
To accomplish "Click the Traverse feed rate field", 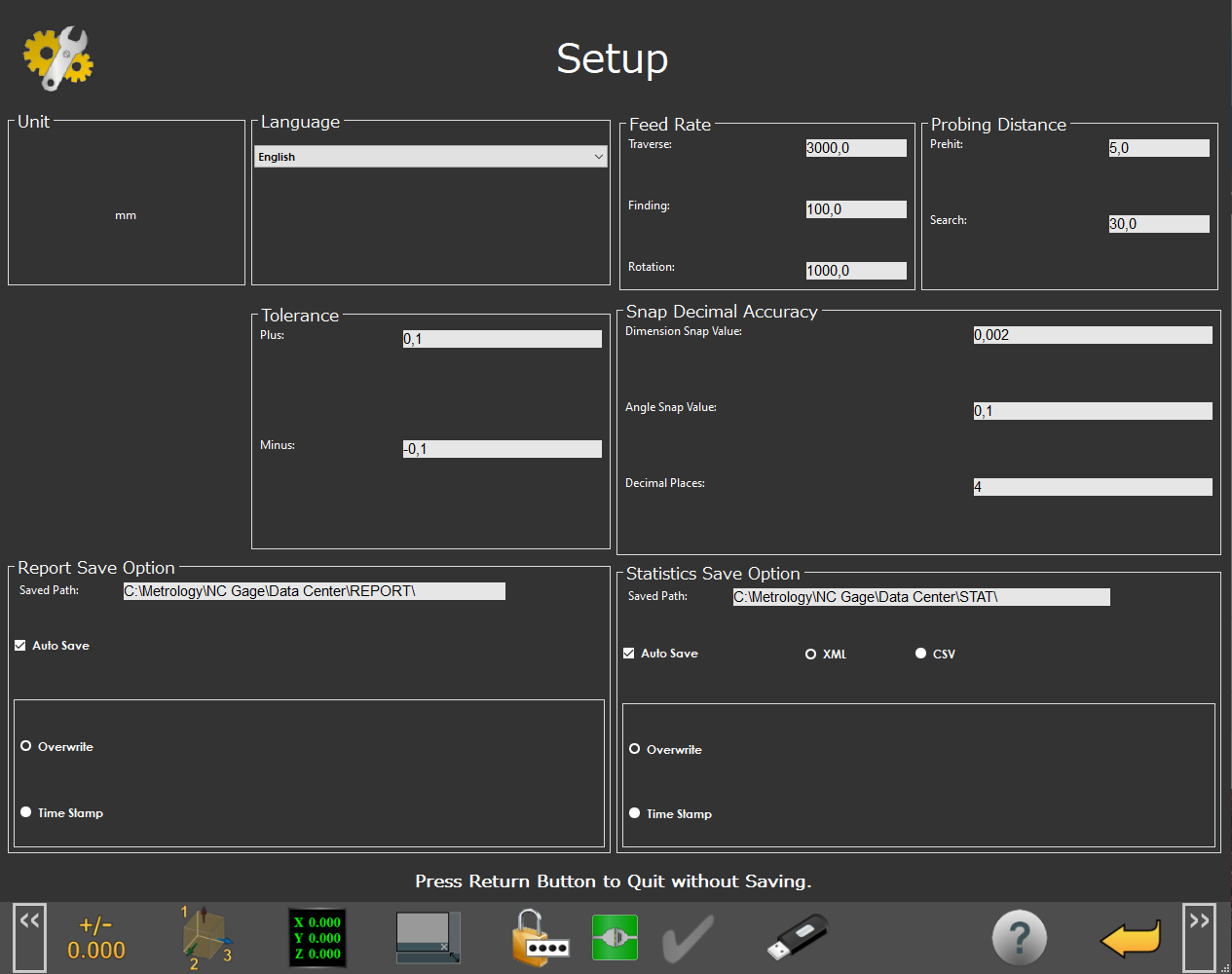I will pyautogui.click(x=855, y=148).
